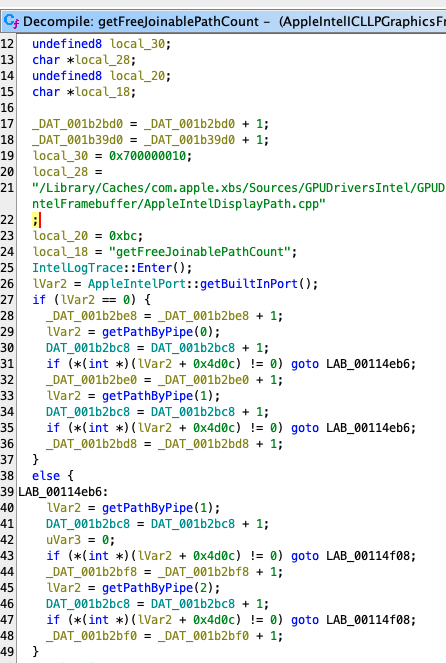Image resolution: width=446 pixels, height=663 pixels.
Task: Click variable local_30 declaration on line 12
Action: pyautogui.click(x=137, y=44)
